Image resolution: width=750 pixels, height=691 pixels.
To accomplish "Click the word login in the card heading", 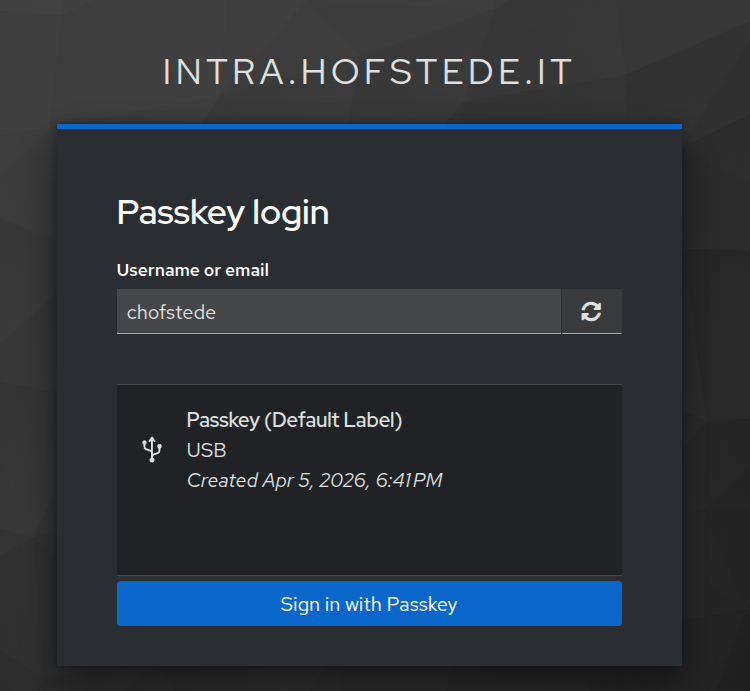I will (290, 212).
